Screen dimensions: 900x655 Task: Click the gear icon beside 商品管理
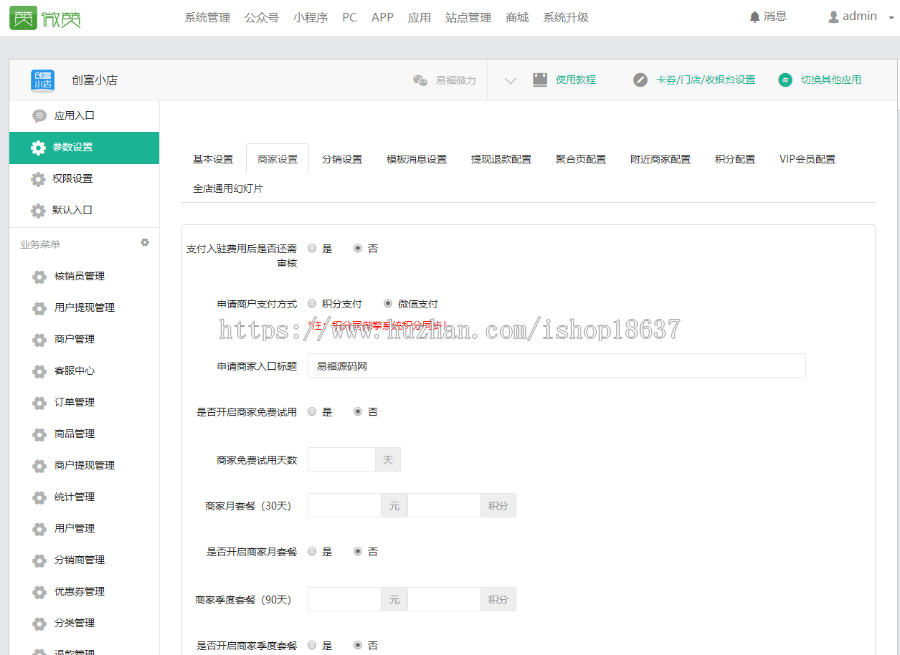coord(39,435)
